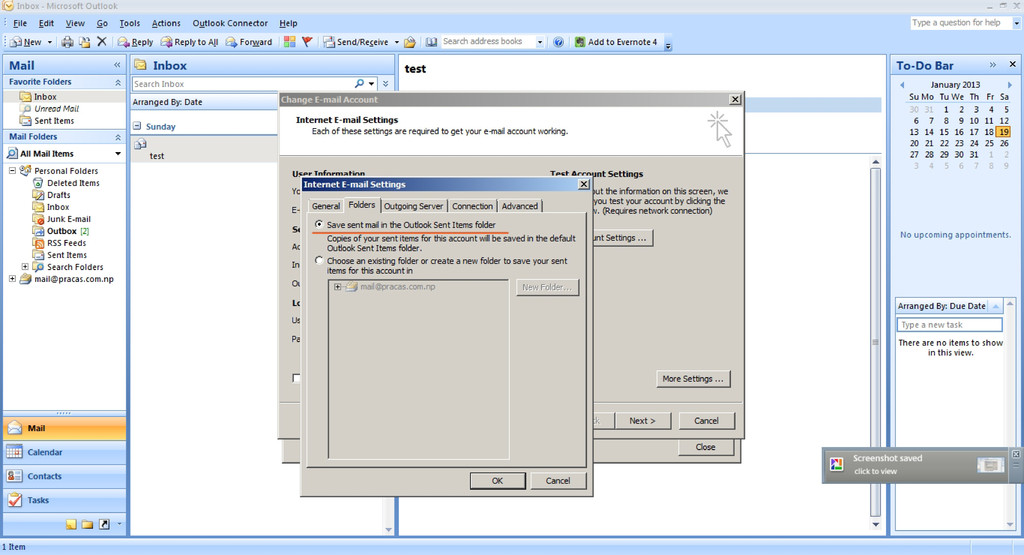Open the File menu
The image size is (1024, 555).
pyautogui.click(x=20, y=23)
